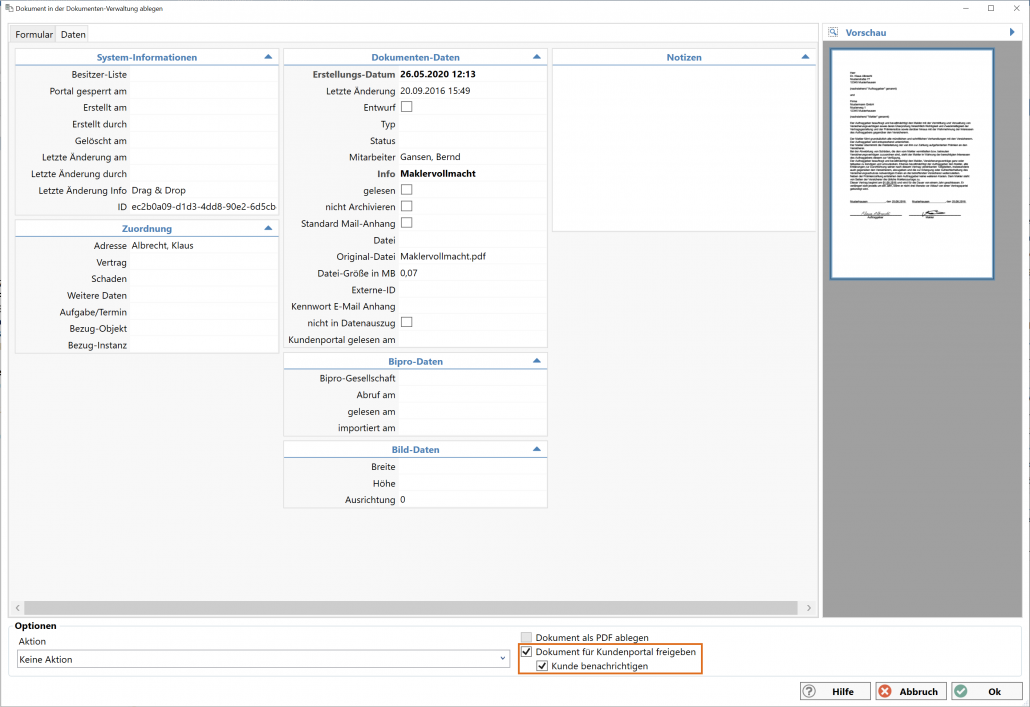Screen dimensions: 1030x707
Task: Uncheck 'Dokument für Kundenportal freigeben'
Action: click(x=527, y=652)
